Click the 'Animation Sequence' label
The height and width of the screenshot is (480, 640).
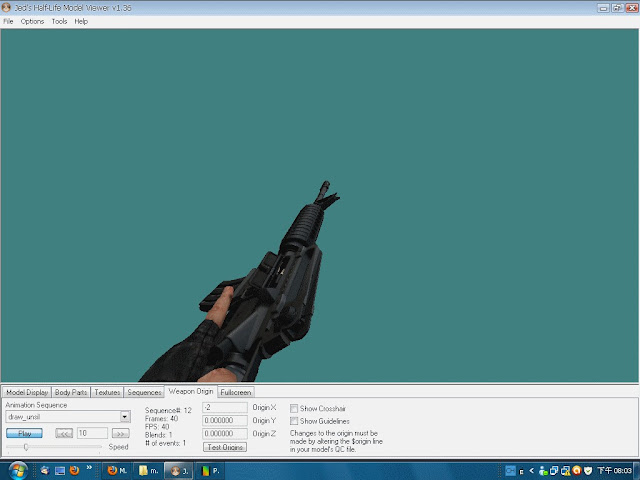[x=36, y=405]
